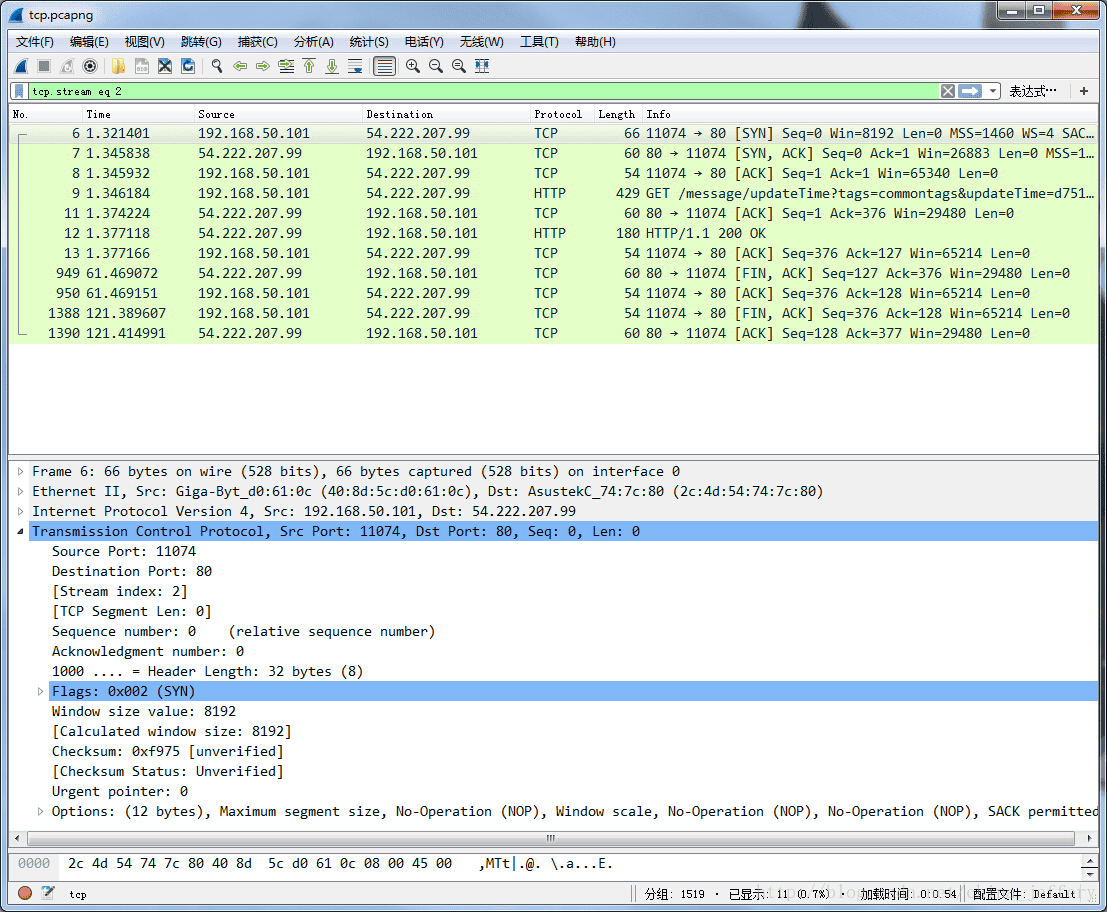Toggle the colorize packet list button
Image resolution: width=1107 pixels, height=912 pixels.
pos(383,66)
